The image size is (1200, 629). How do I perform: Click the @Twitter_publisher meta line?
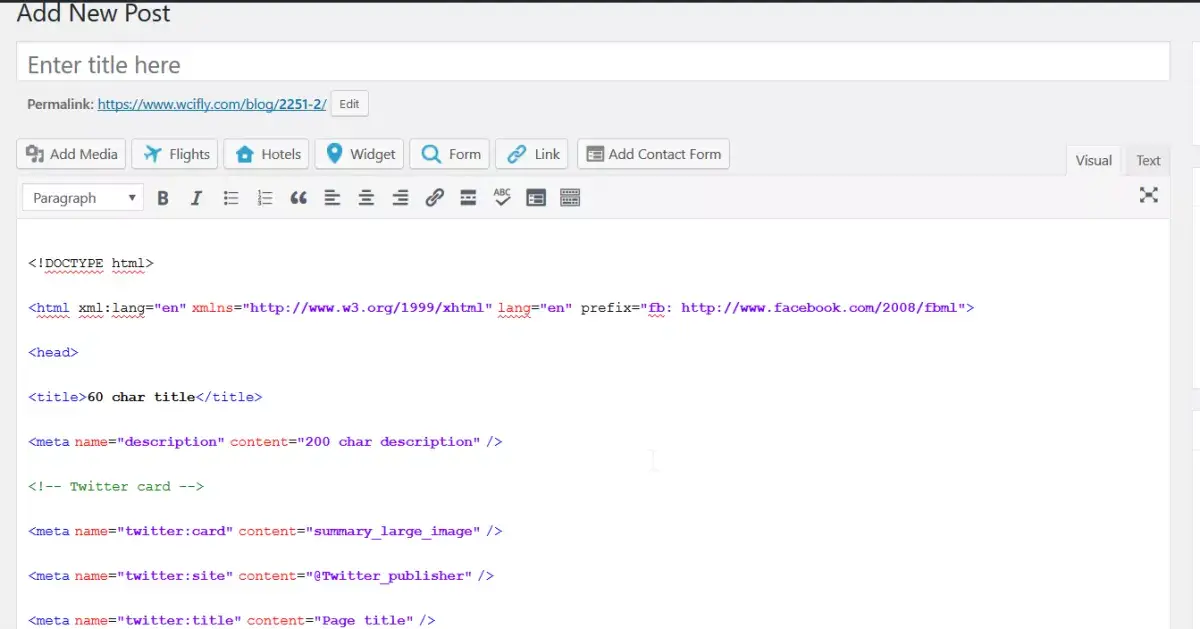pyautogui.click(x=261, y=576)
